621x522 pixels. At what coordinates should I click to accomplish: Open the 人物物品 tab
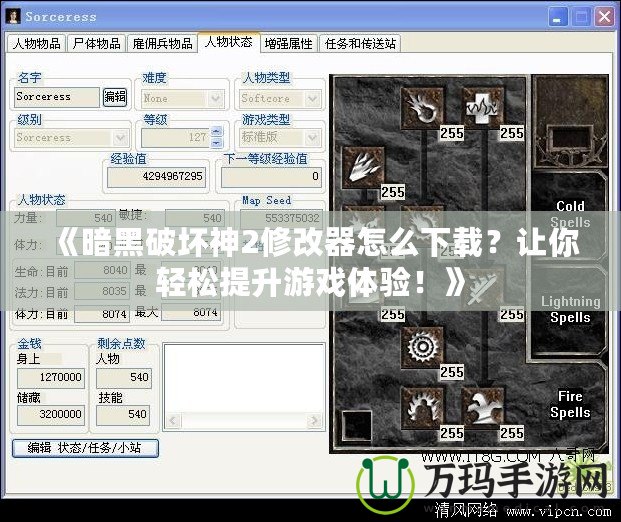coord(36,44)
